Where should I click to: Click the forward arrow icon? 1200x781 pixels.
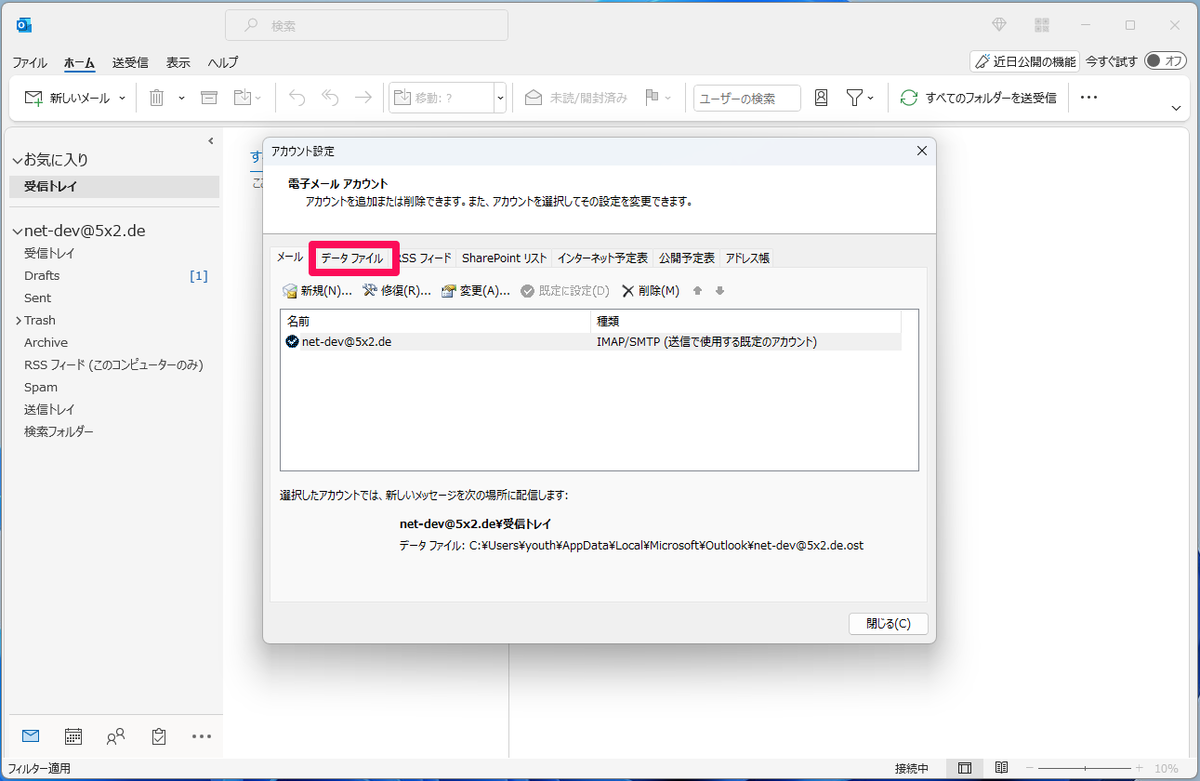click(363, 98)
